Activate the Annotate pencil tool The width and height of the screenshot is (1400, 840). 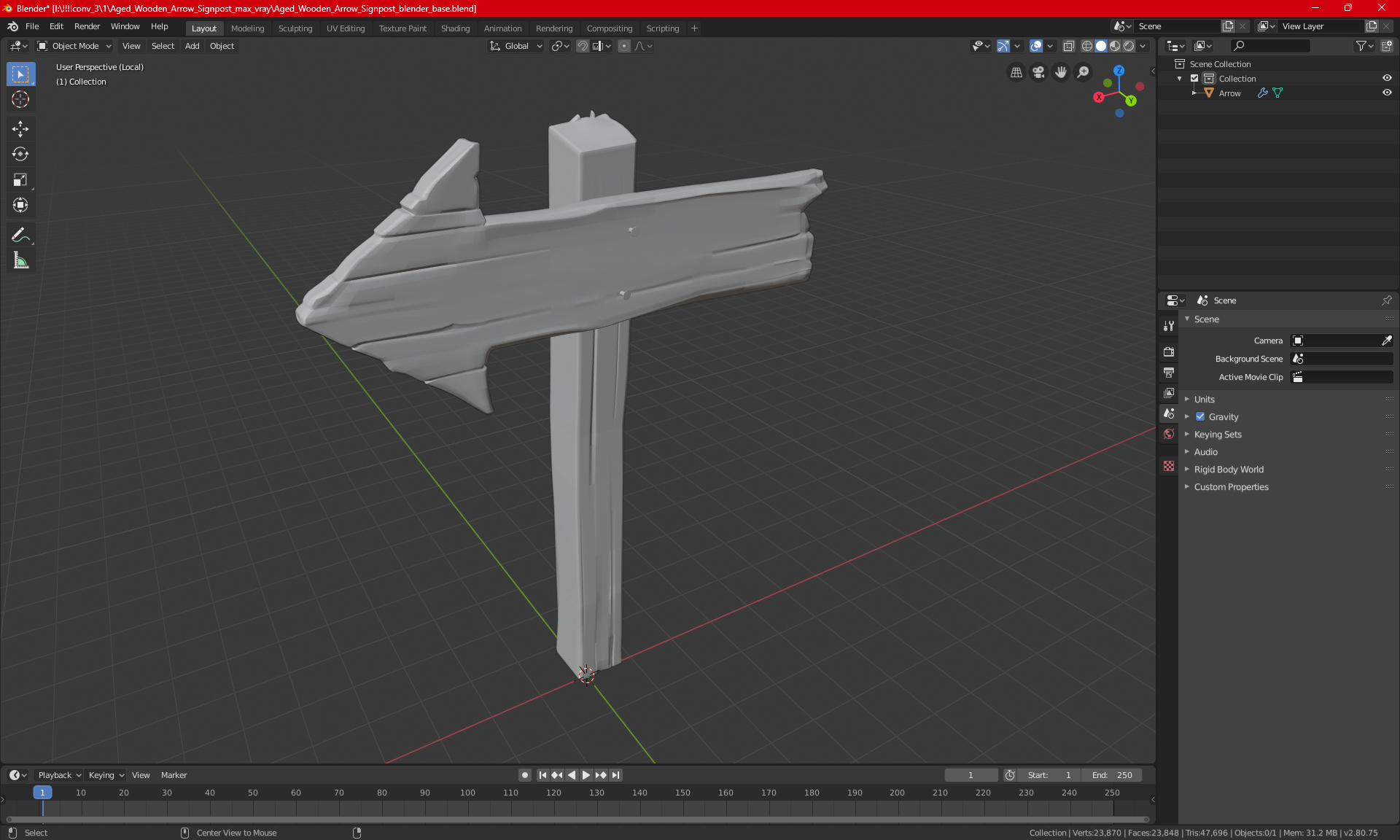(20, 235)
